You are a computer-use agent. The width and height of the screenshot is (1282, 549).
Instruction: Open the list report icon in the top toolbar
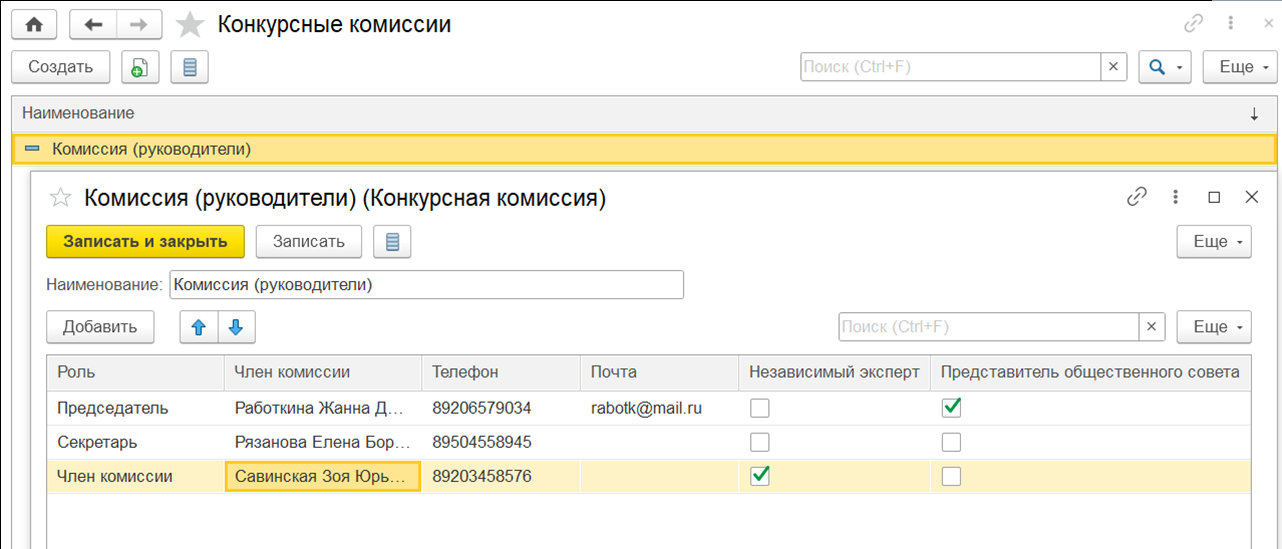(x=190, y=67)
